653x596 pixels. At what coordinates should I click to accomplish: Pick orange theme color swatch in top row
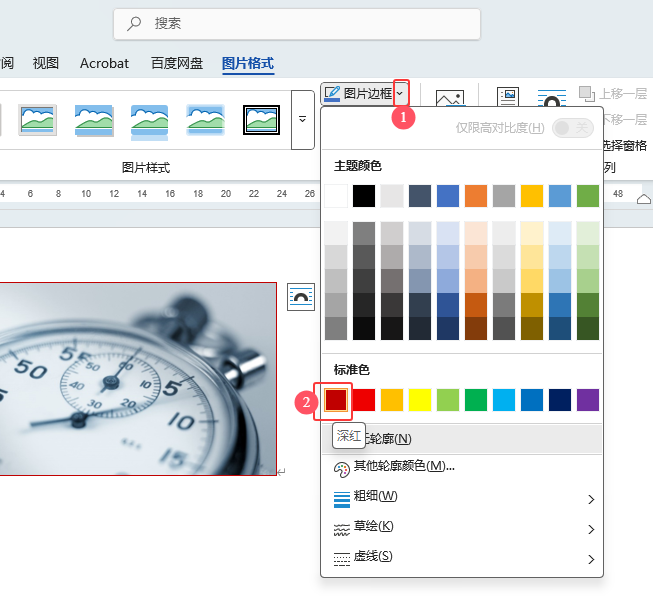point(476,196)
